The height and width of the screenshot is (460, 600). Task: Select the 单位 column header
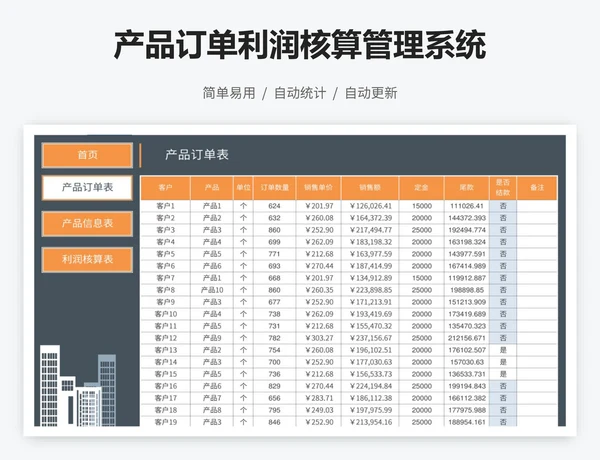[243, 188]
